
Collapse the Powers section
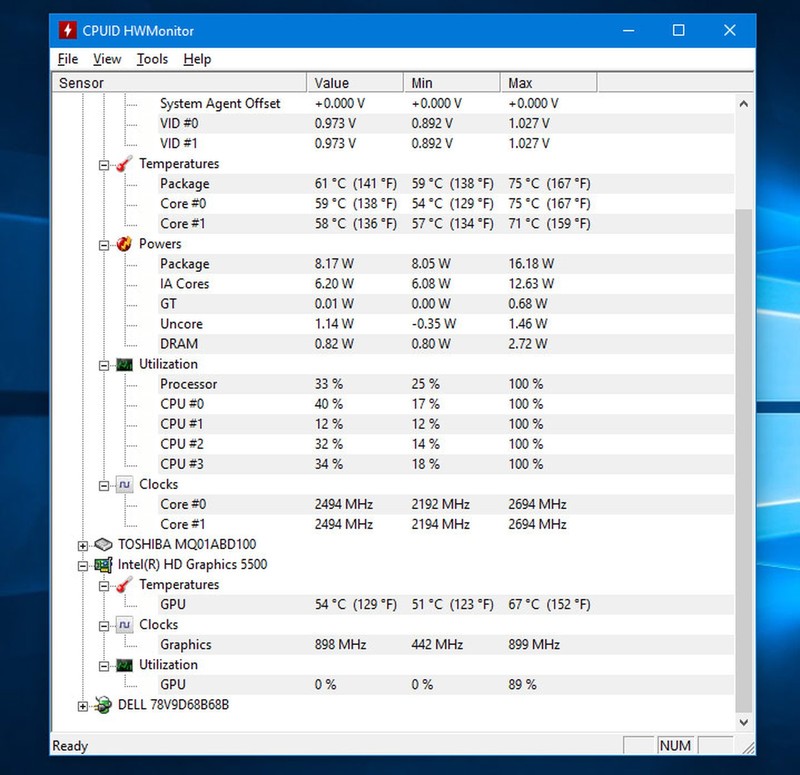(x=104, y=244)
